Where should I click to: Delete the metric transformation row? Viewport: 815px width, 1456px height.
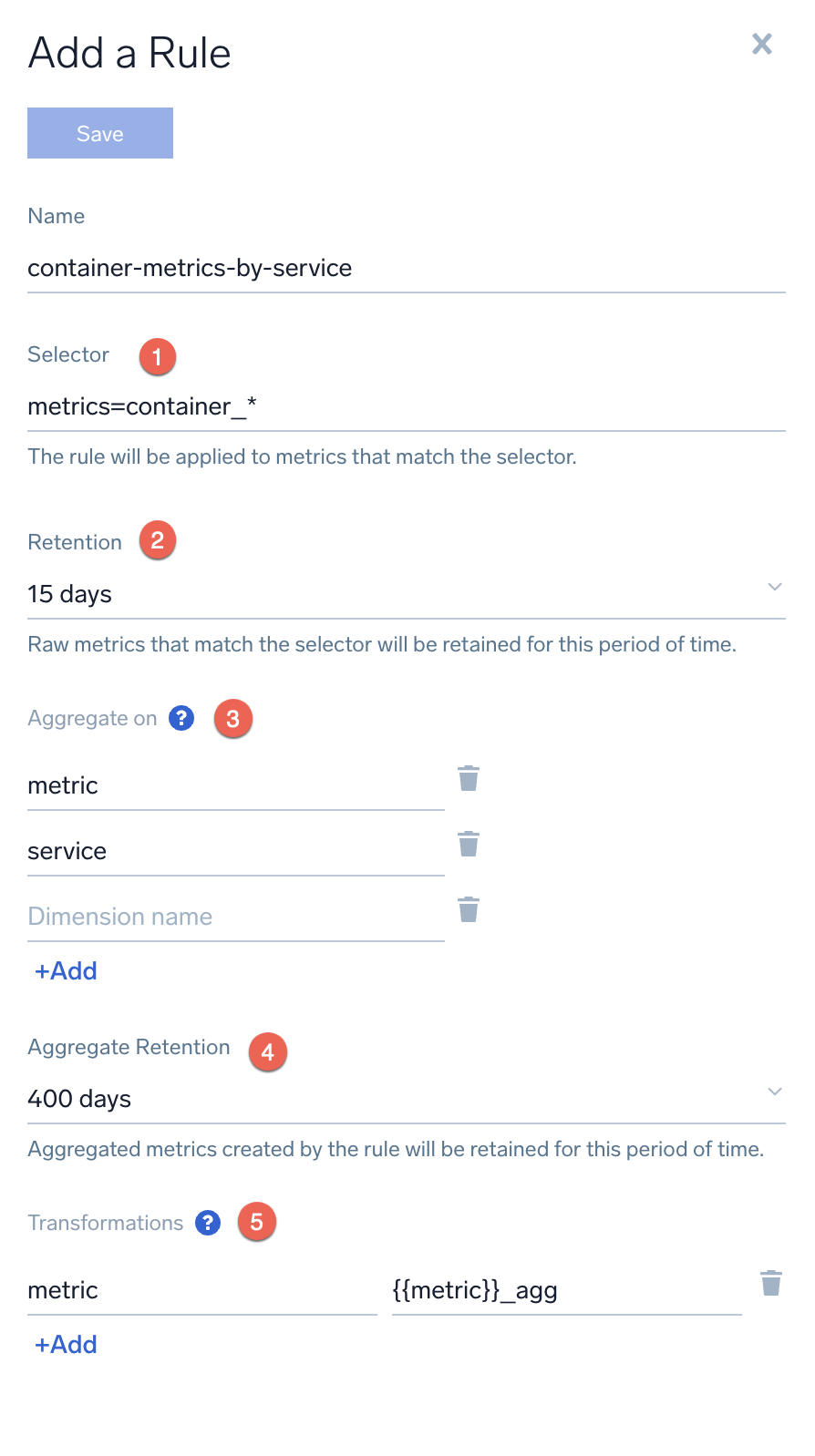pyautogui.click(x=771, y=1284)
